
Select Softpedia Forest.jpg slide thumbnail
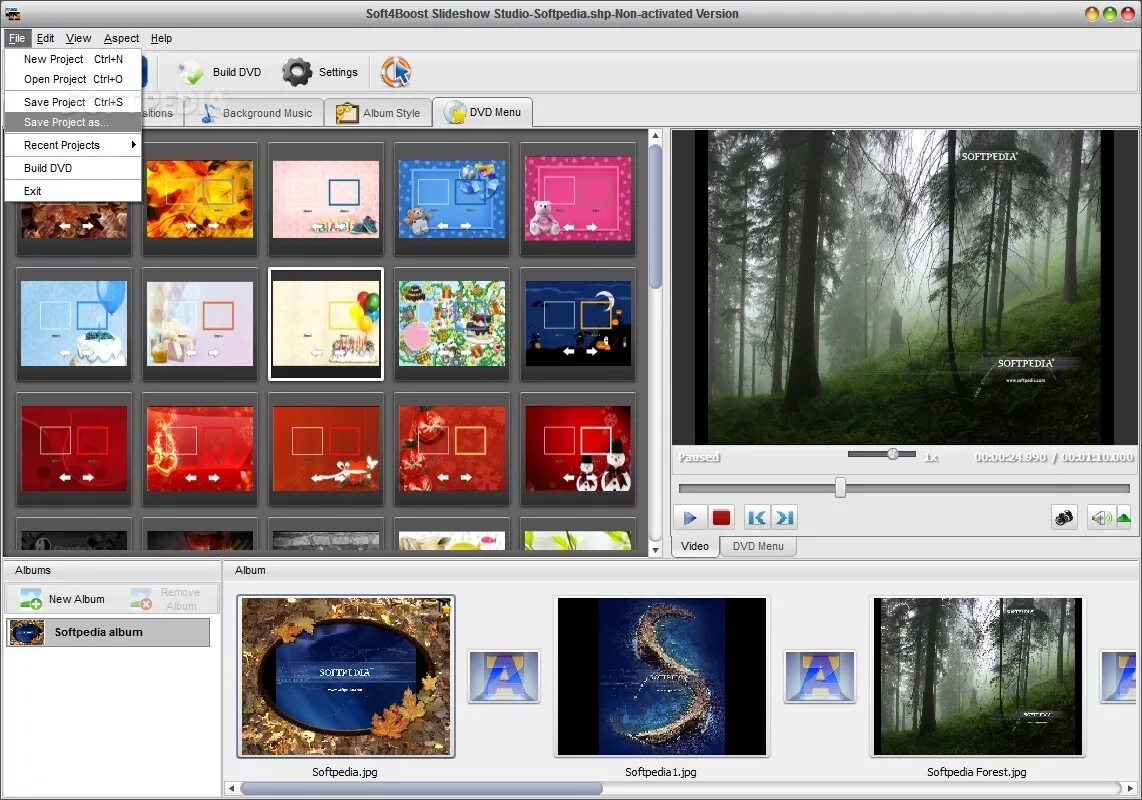click(977, 677)
